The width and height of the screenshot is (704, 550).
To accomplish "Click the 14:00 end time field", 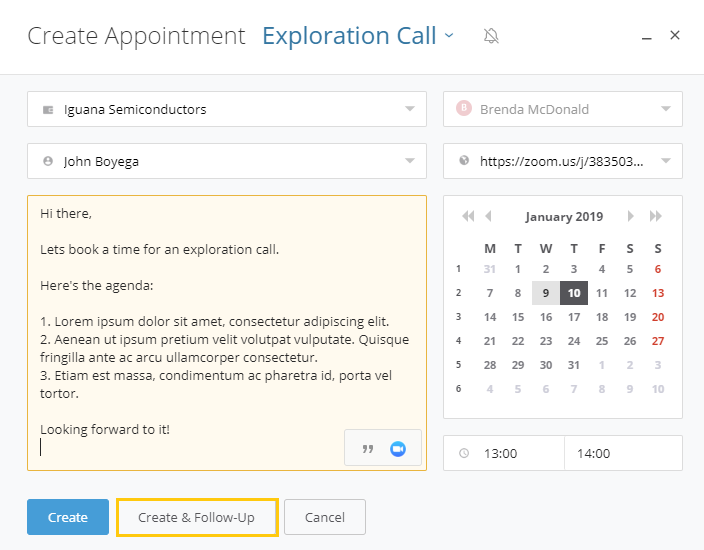I will point(622,454).
